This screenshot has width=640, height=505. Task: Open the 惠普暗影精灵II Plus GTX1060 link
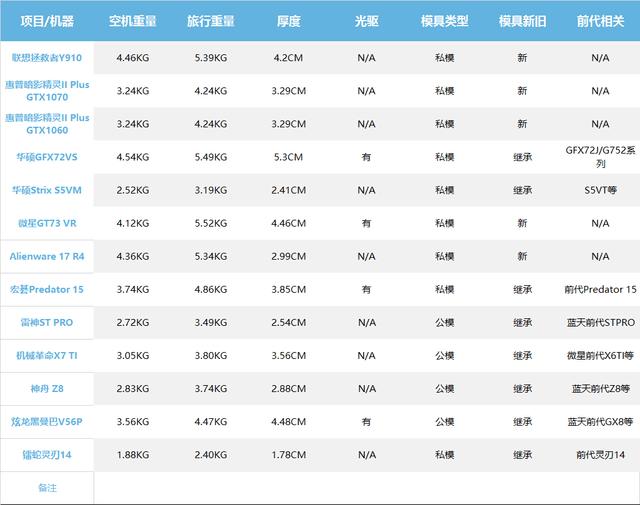coord(47,124)
